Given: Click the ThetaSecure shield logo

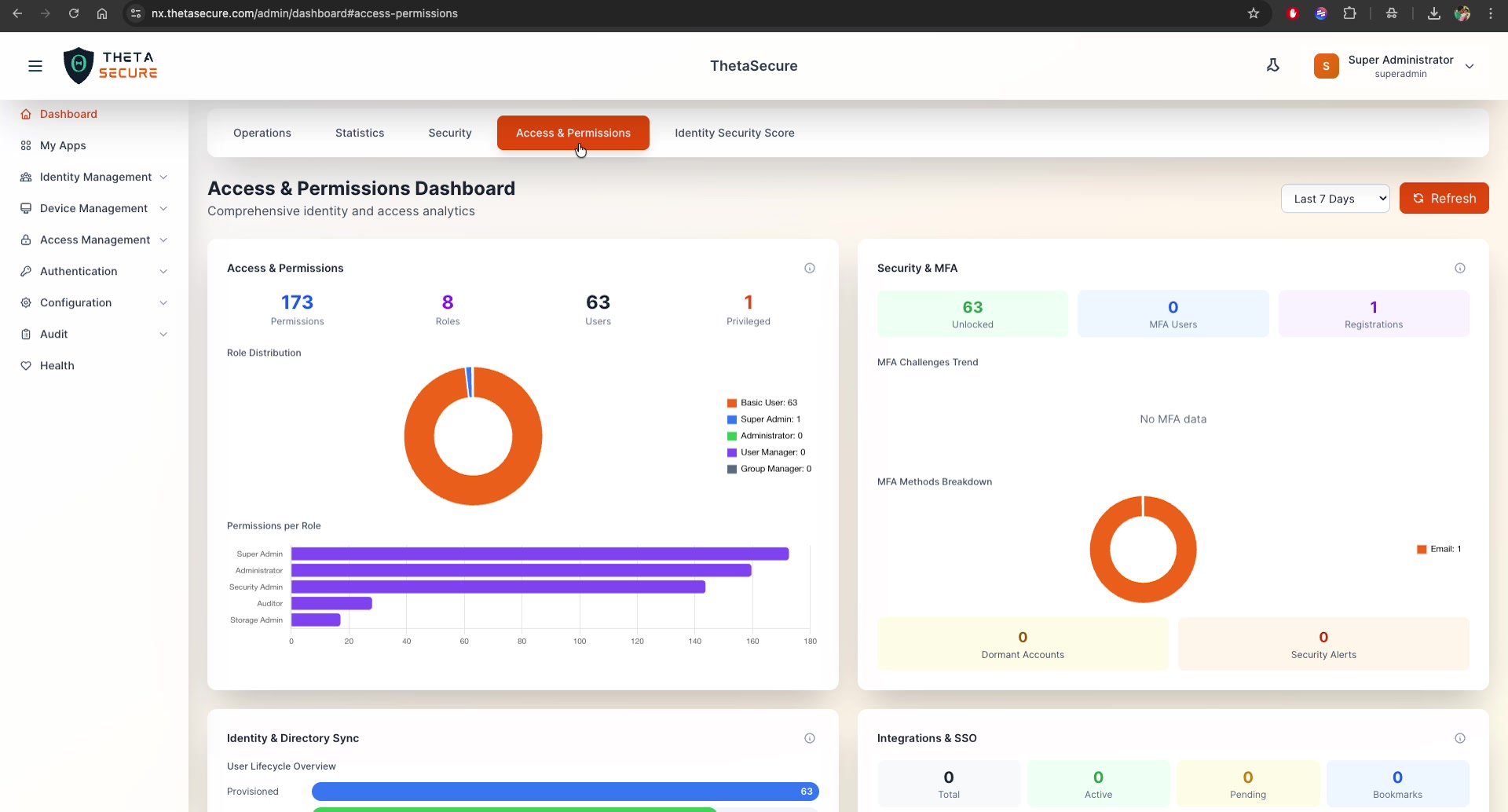Looking at the screenshot, I should tap(79, 65).
